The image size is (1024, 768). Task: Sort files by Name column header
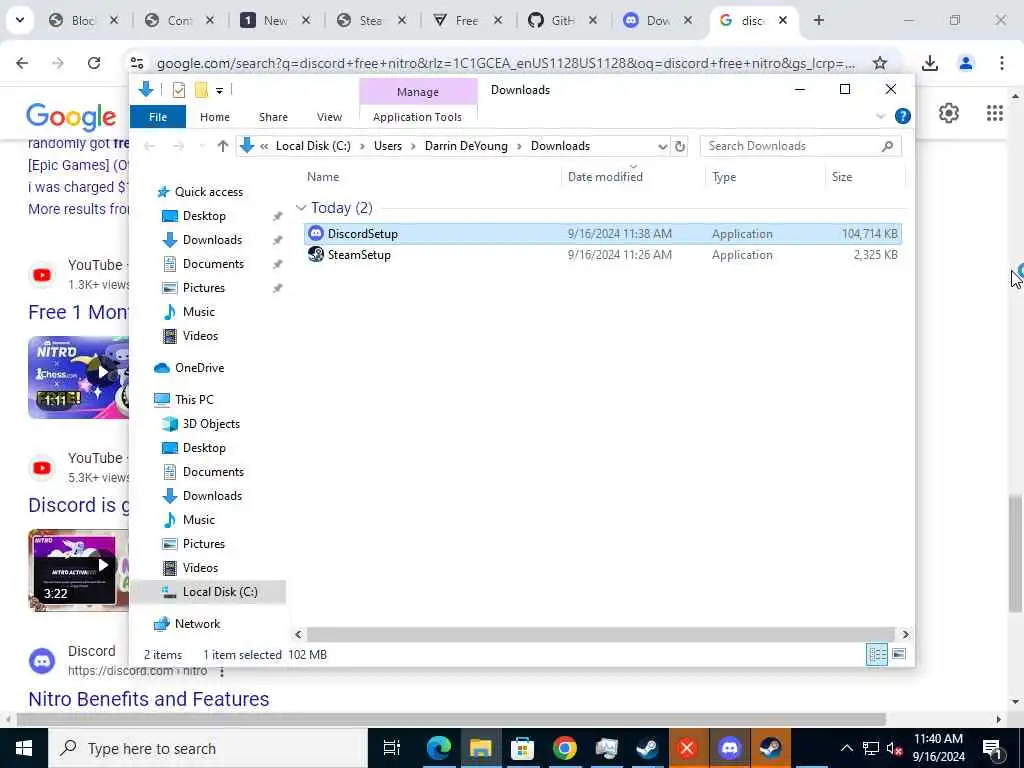coord(323,177)
